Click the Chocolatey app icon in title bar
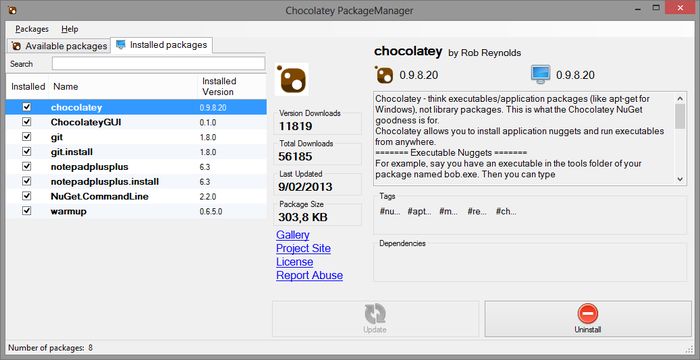Screen dimensions: 700x360 (12, 10)
